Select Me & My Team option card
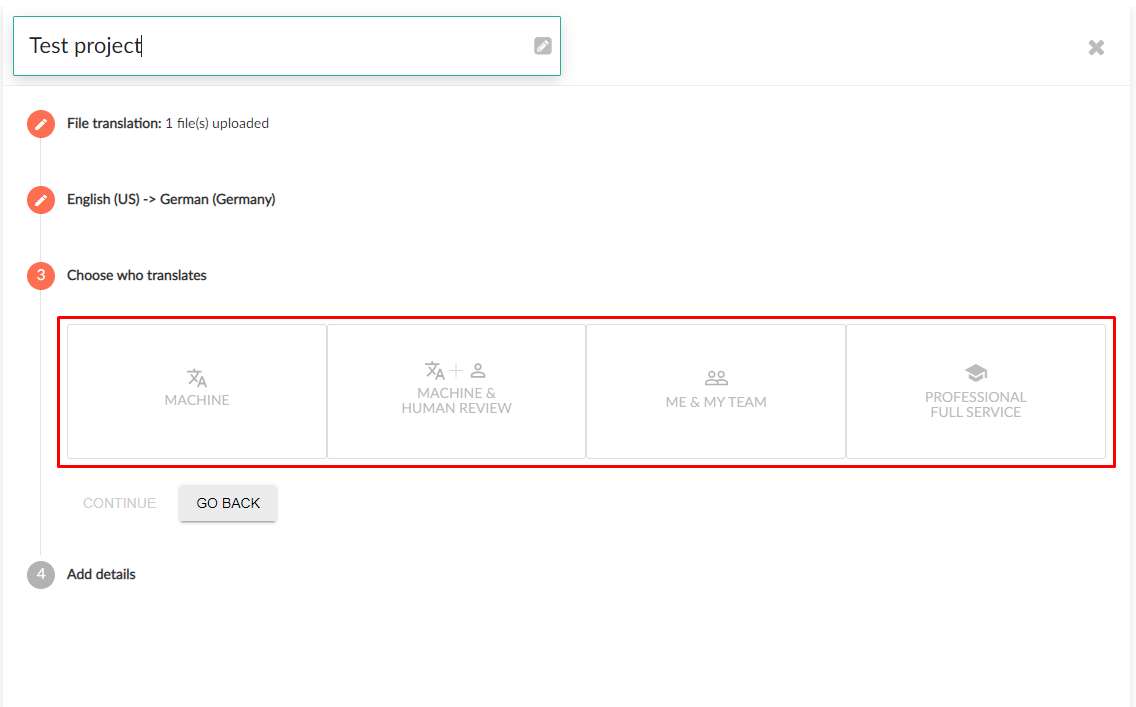The image size is (1136, 707). tap(716, 391)
